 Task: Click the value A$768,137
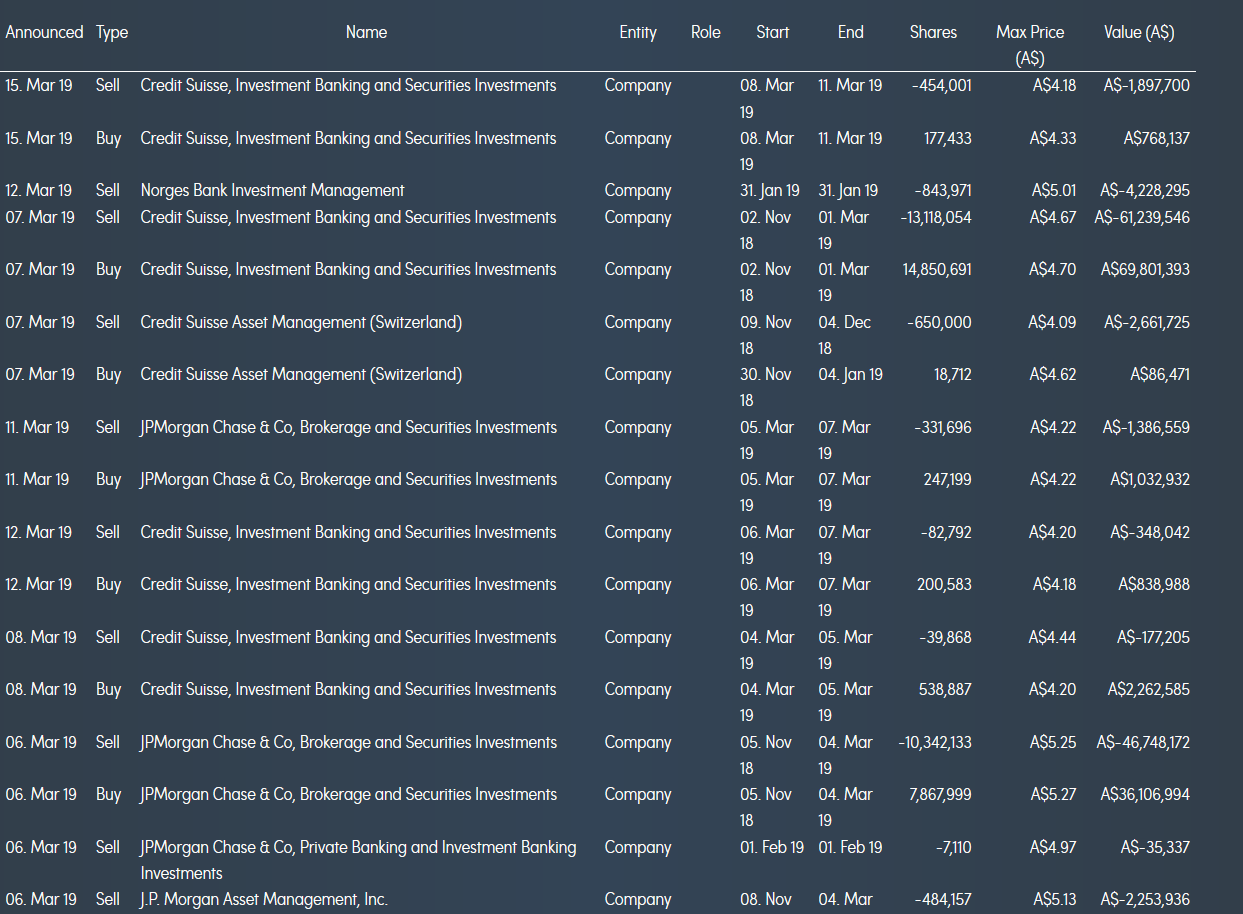(1157, 138)
